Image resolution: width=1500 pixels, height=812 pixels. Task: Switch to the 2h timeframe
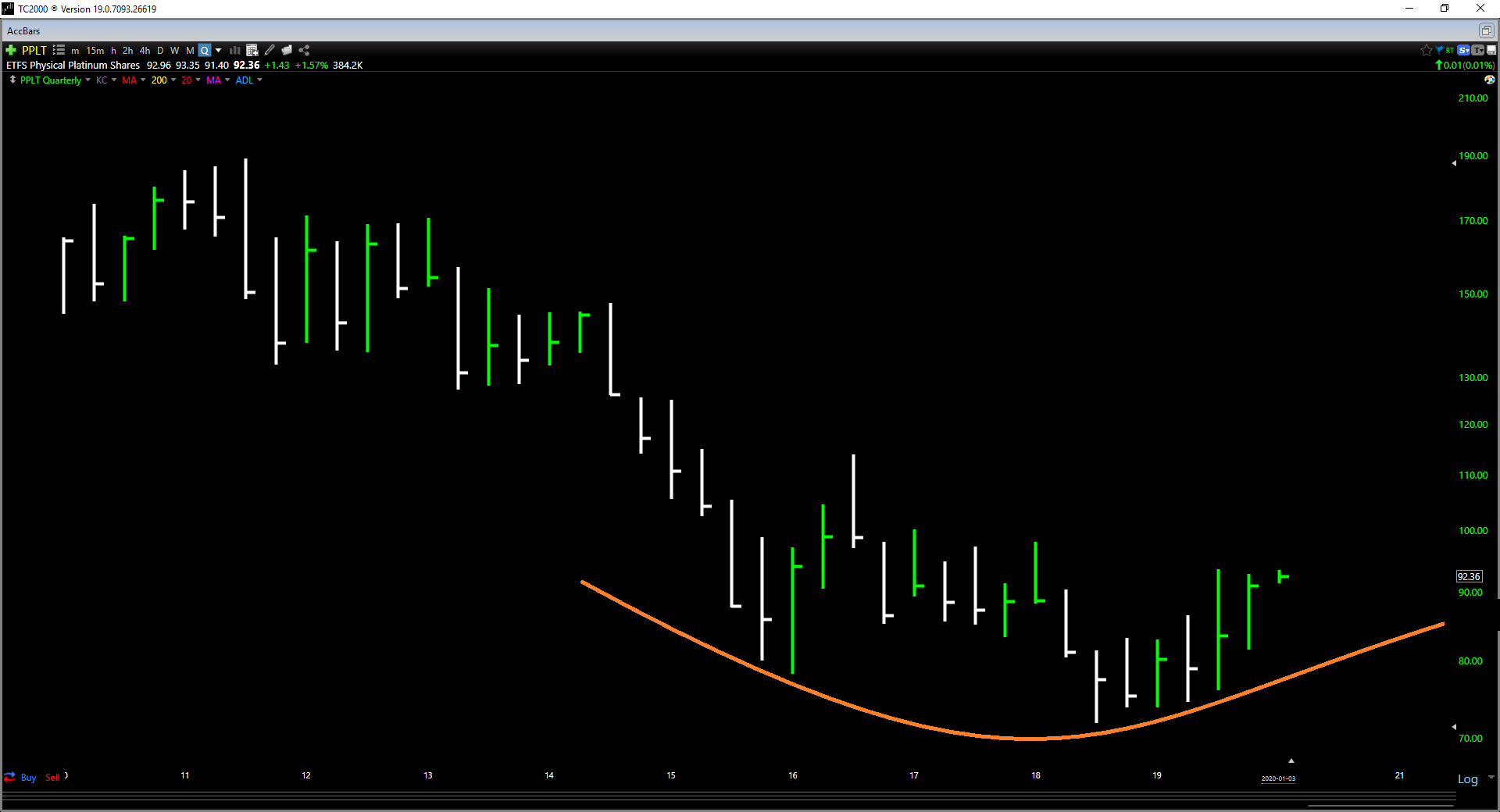[128, 51]
